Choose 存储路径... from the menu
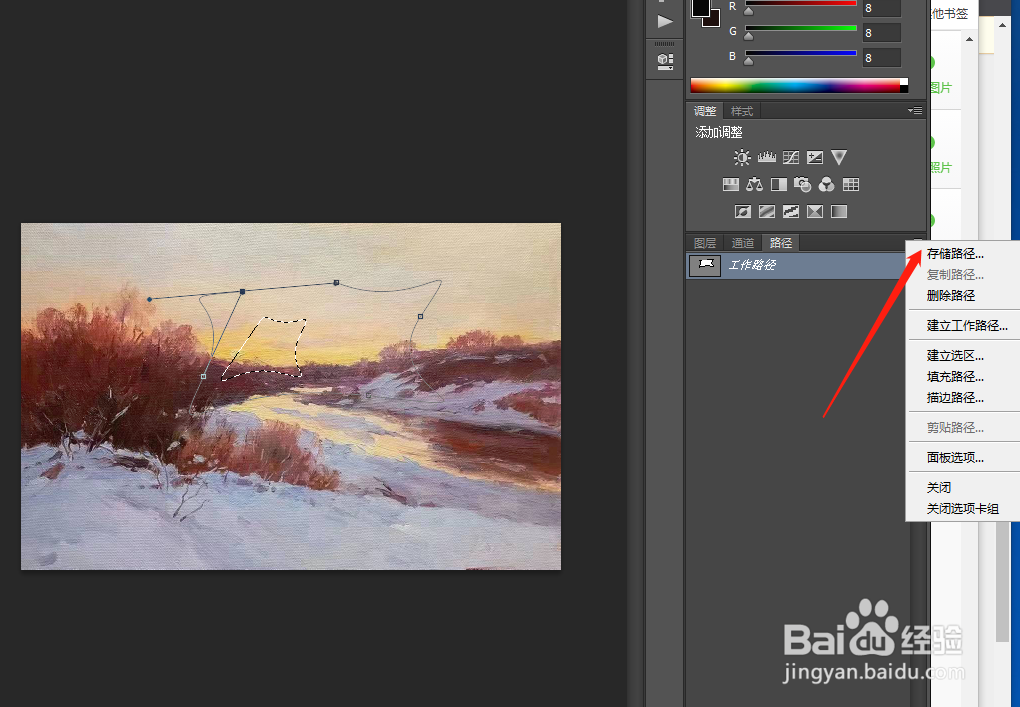This screenshot has height=707, width=1020. [x=955, y=254]
